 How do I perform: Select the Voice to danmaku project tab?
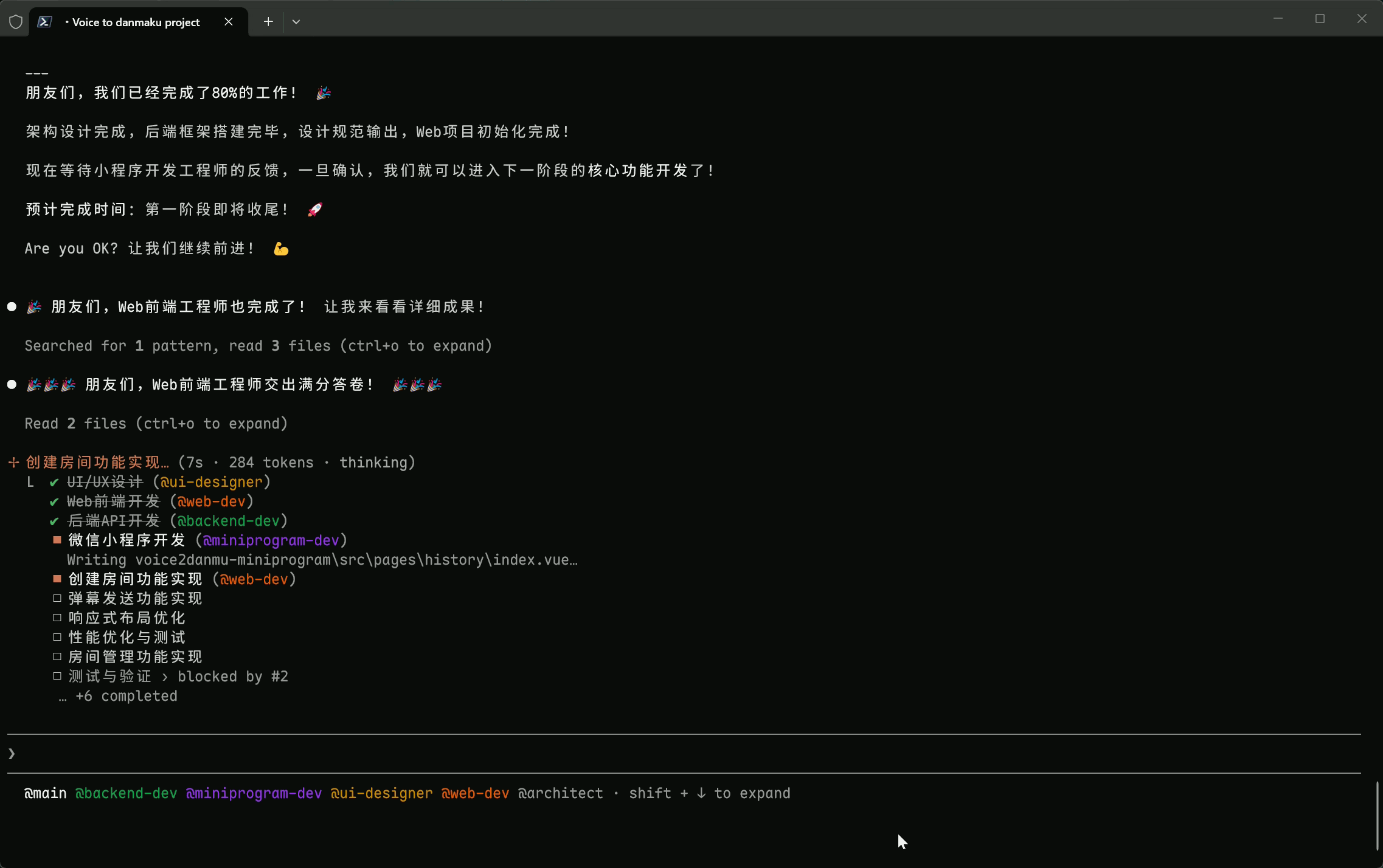pyautogui.click(x=136, y=22)
